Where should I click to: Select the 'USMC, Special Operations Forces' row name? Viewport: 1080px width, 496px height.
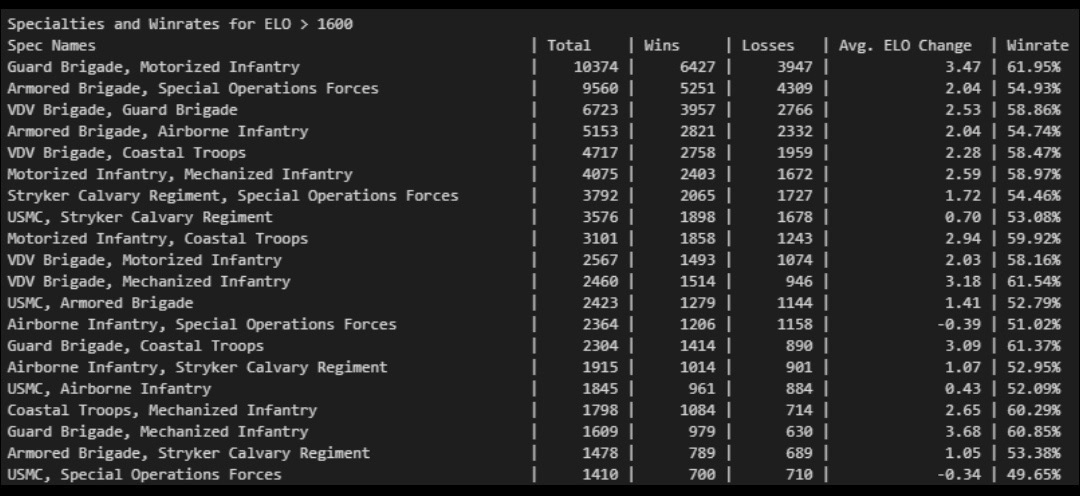[x=145, y=474]
